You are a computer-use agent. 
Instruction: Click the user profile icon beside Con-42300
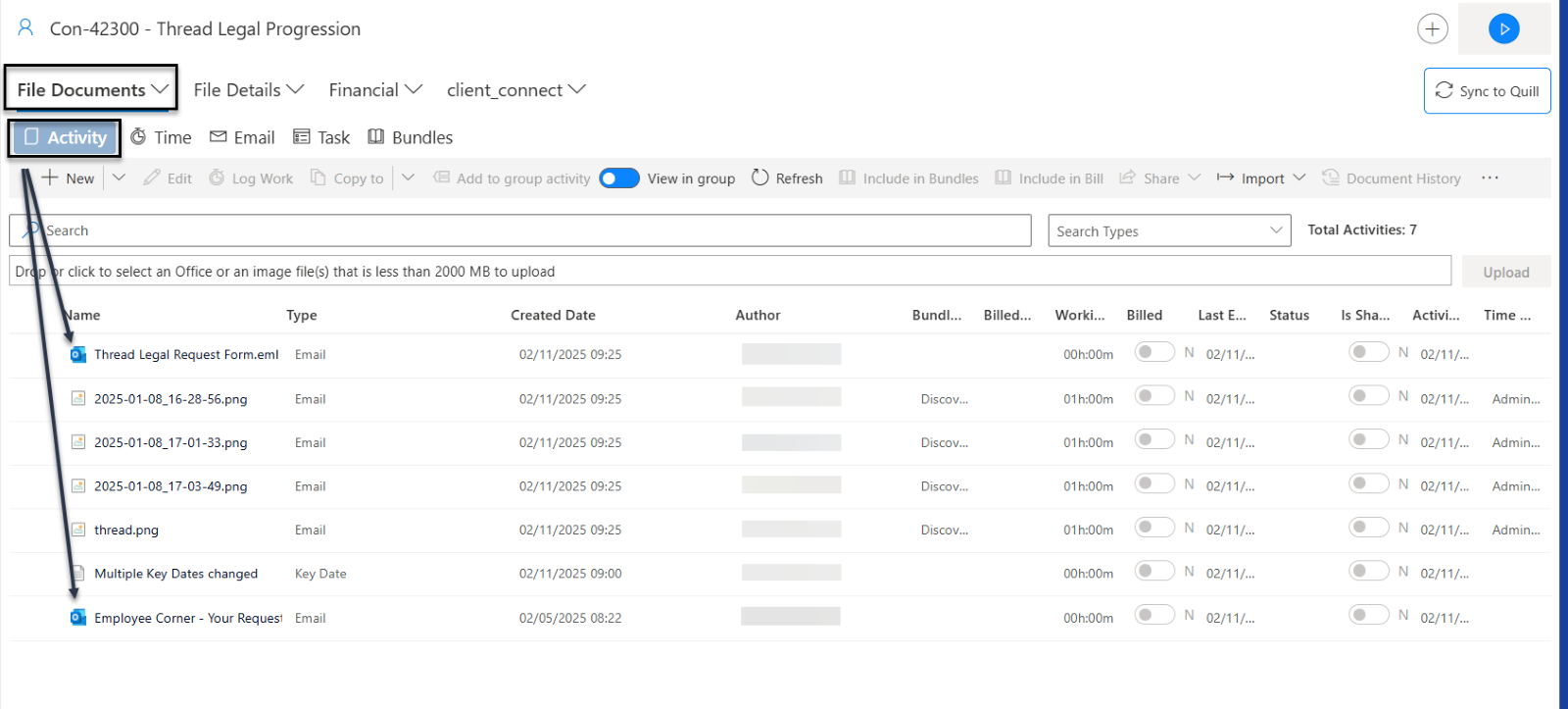tap(25, 27)
